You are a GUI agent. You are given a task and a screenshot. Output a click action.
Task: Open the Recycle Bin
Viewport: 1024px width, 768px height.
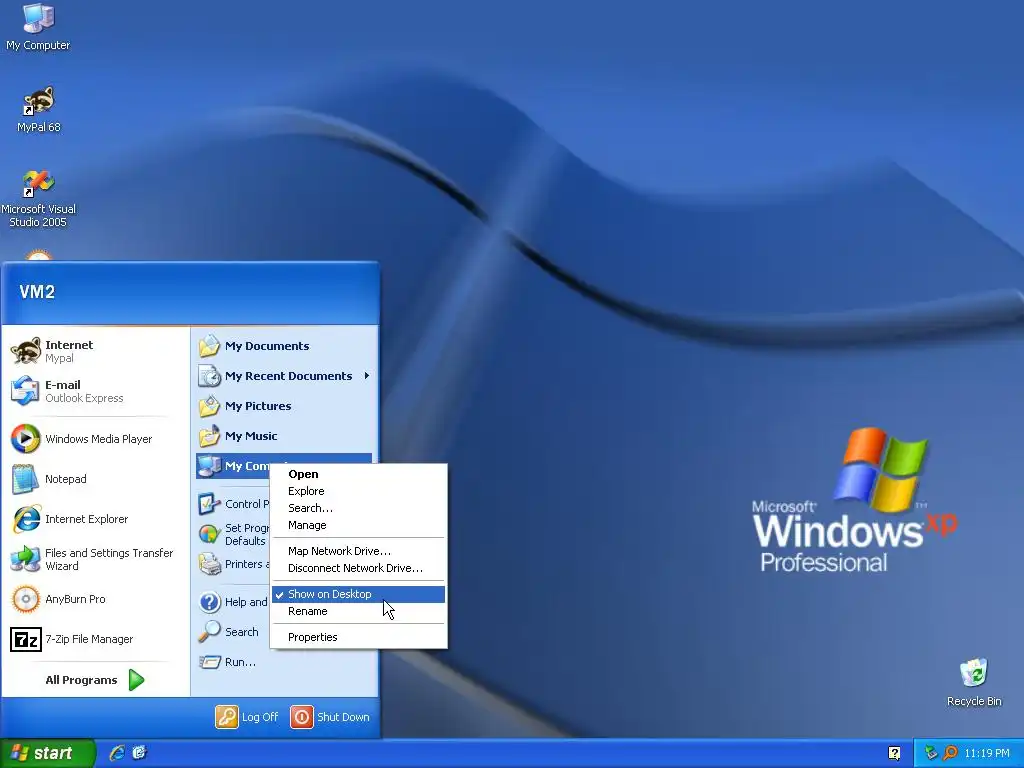click(x=974, y=682)
